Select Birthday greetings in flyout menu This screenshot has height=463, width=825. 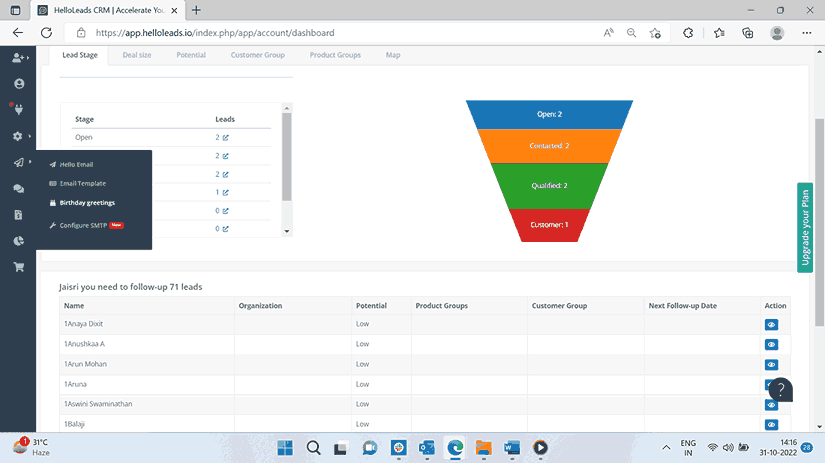coord(82,203)
